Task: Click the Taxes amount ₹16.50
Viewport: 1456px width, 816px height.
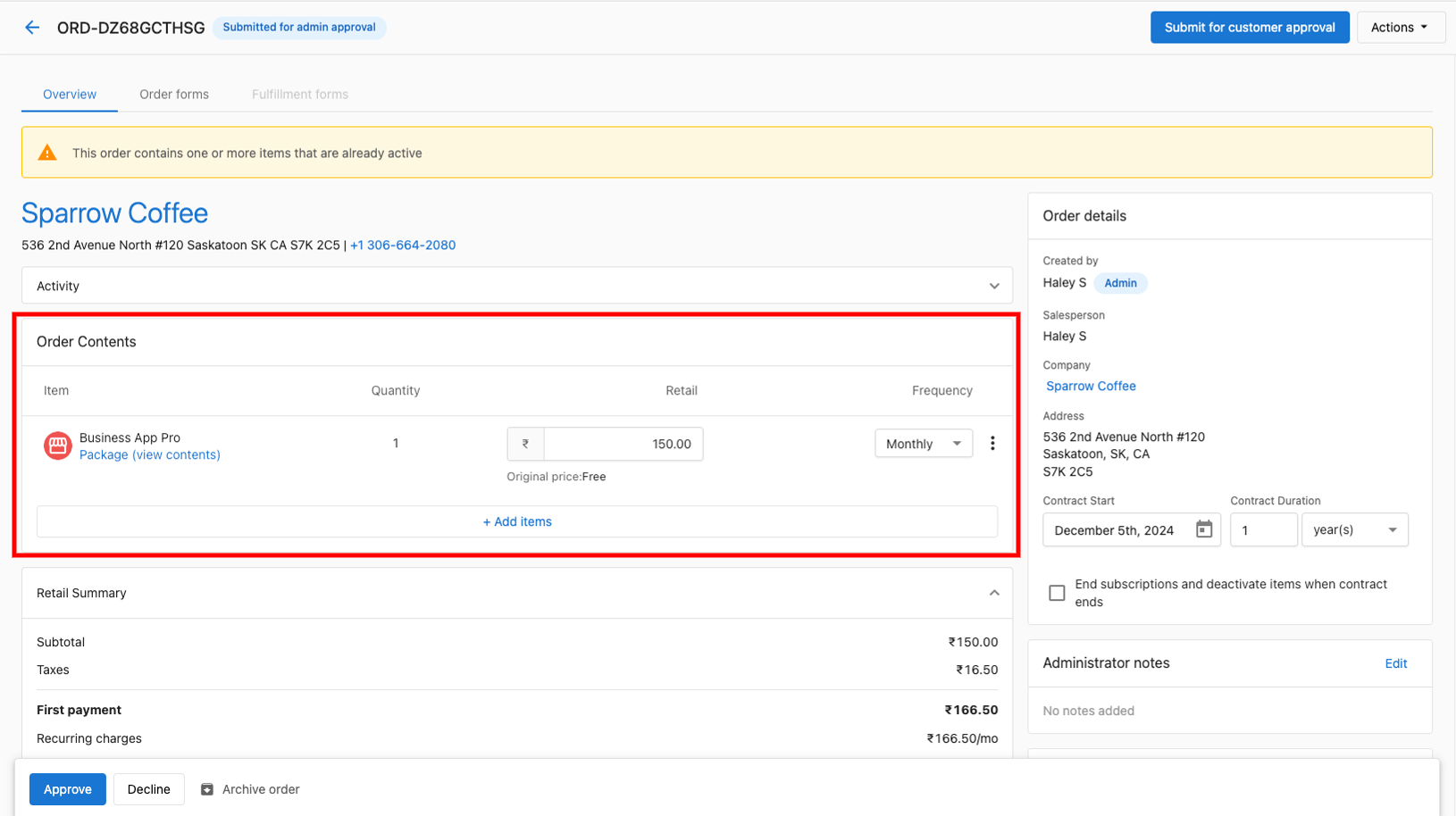Action: [976, 670]
